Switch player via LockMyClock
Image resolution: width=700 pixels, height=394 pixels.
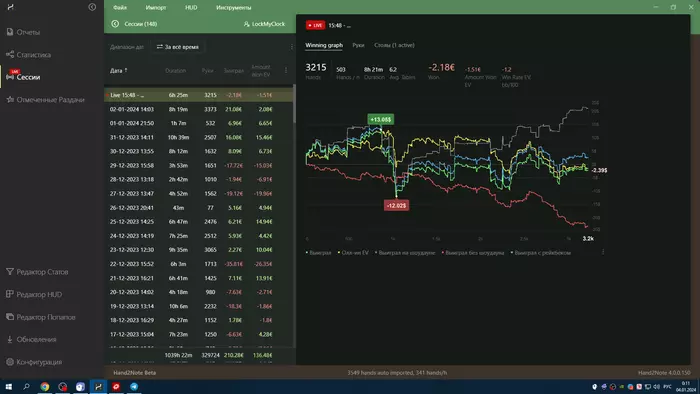[264, 24]
